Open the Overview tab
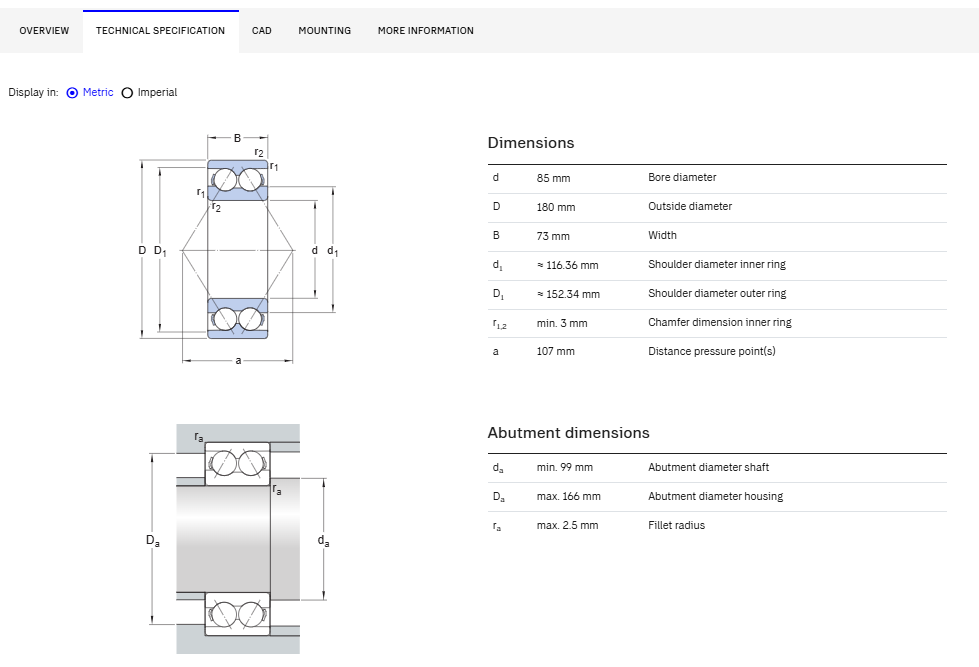Viewport: 979px width, 667px height. coord(44,31)
